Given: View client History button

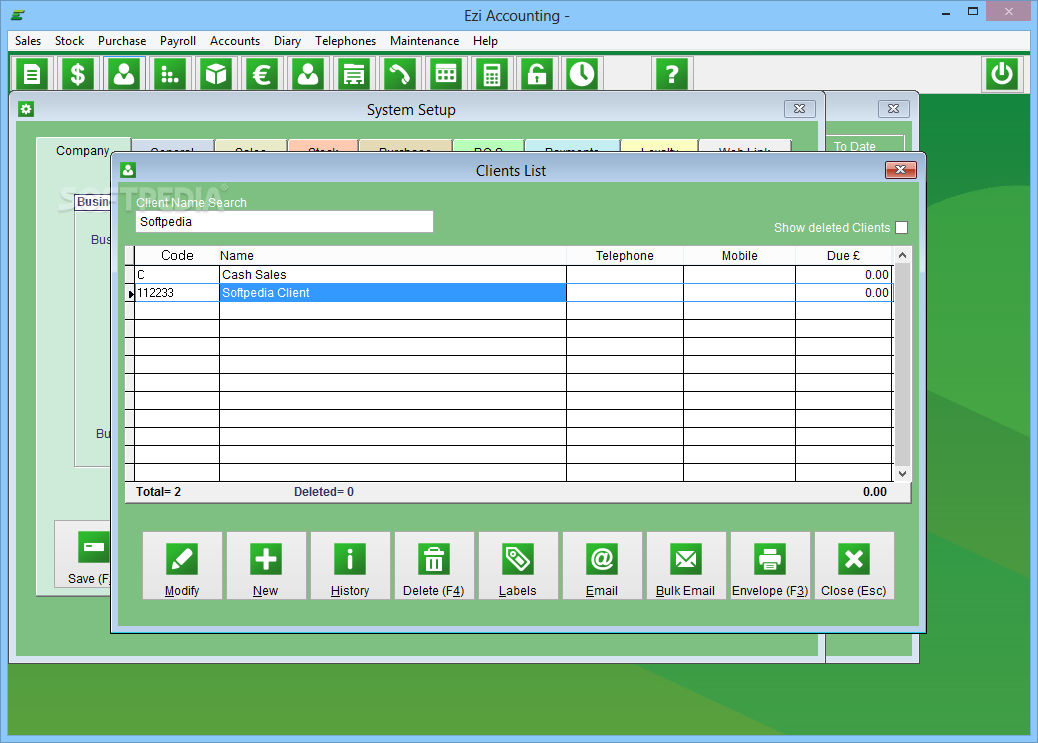Looking at the screenshot, I should 350,566.
